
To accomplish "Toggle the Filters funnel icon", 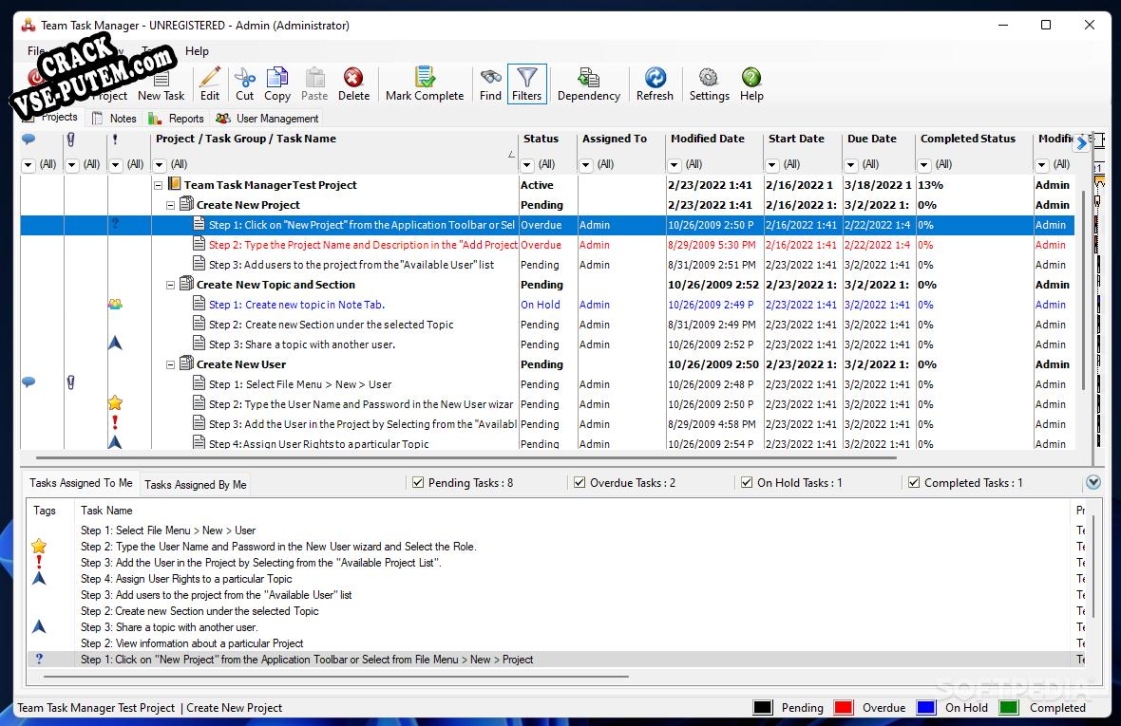I will 526,78.
